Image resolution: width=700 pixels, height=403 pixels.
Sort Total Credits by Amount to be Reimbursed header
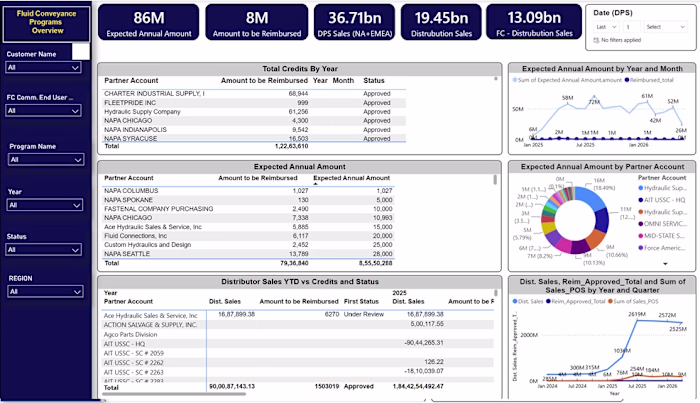[264, 81]
